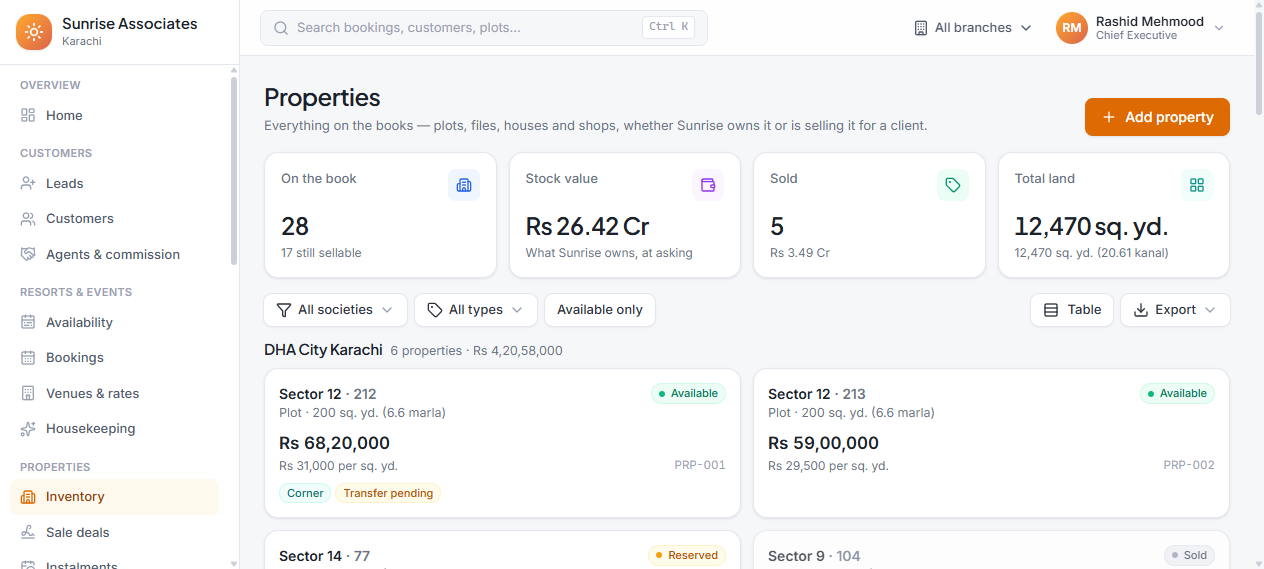Open Availability under Resorts & Events
This screenshot has width=1264, height=569.
tap(114, 322)
